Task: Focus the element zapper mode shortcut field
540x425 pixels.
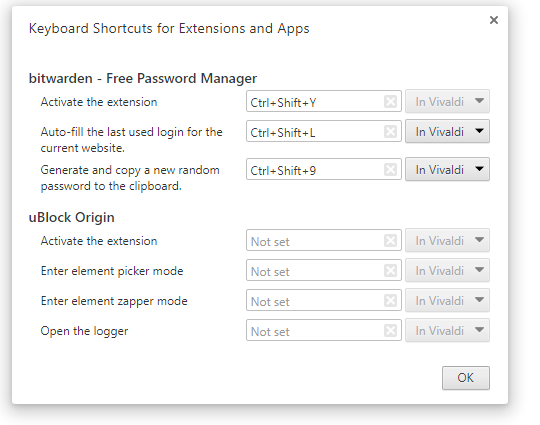Action: 324,300
